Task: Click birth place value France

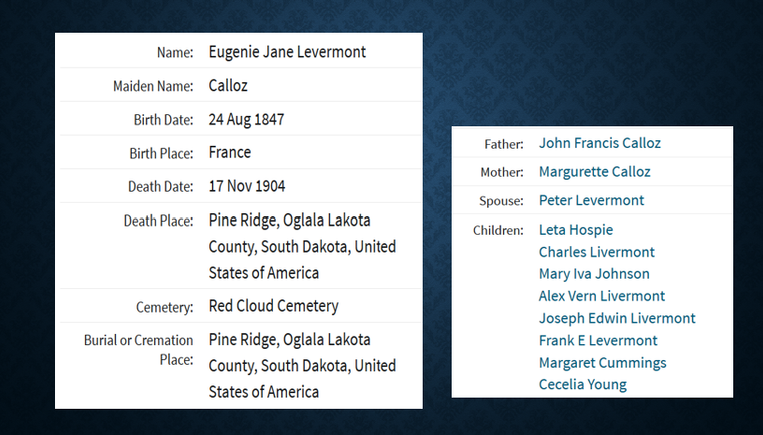Action: click(x=229, y=153)
